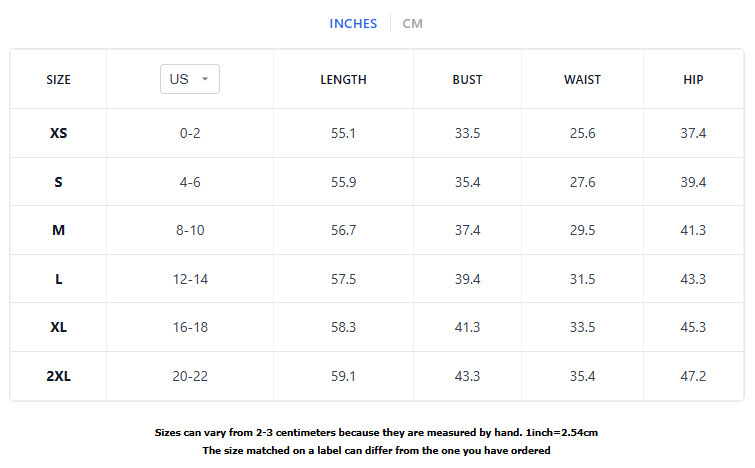
Task: Select the XS size row label
Action: (58, 133)
